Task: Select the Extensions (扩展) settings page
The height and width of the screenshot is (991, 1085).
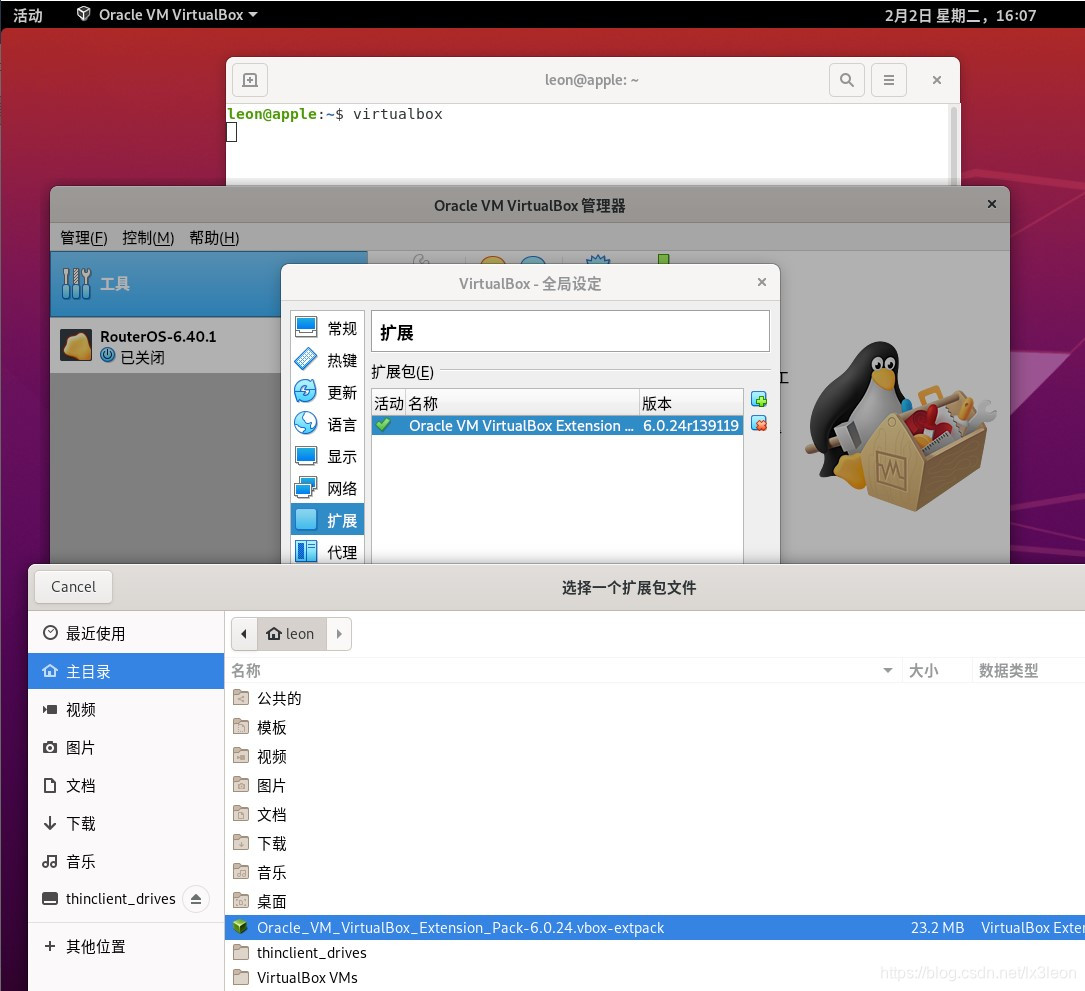Action: 327,520
